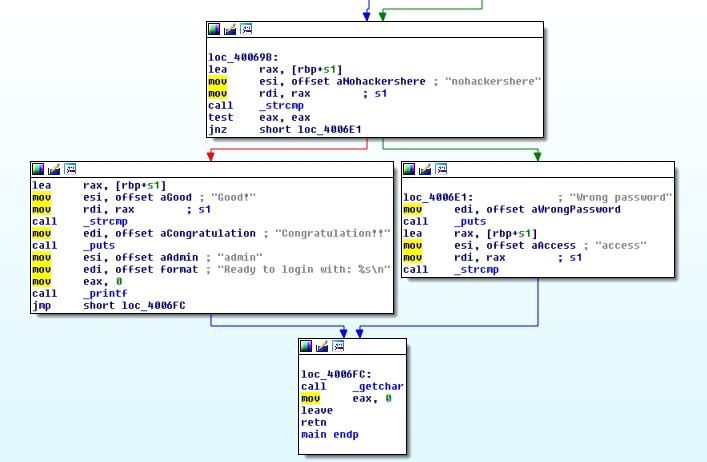Screen dimensions: 707x462
Task: Click the _puts call in Congratulation block
Action: [99, 246]
